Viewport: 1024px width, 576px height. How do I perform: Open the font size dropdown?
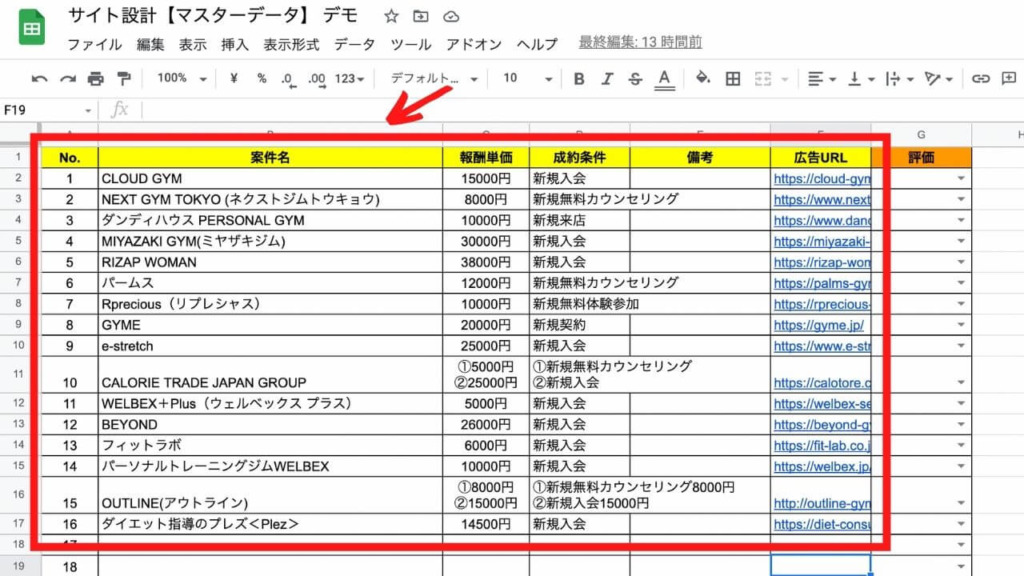(528, 79)
